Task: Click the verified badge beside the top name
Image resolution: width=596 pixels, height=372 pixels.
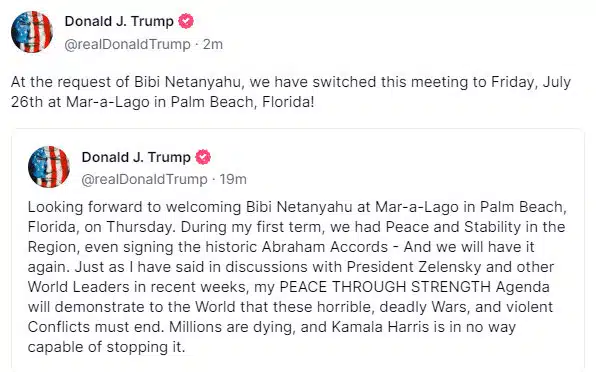Action: (186, 21)
